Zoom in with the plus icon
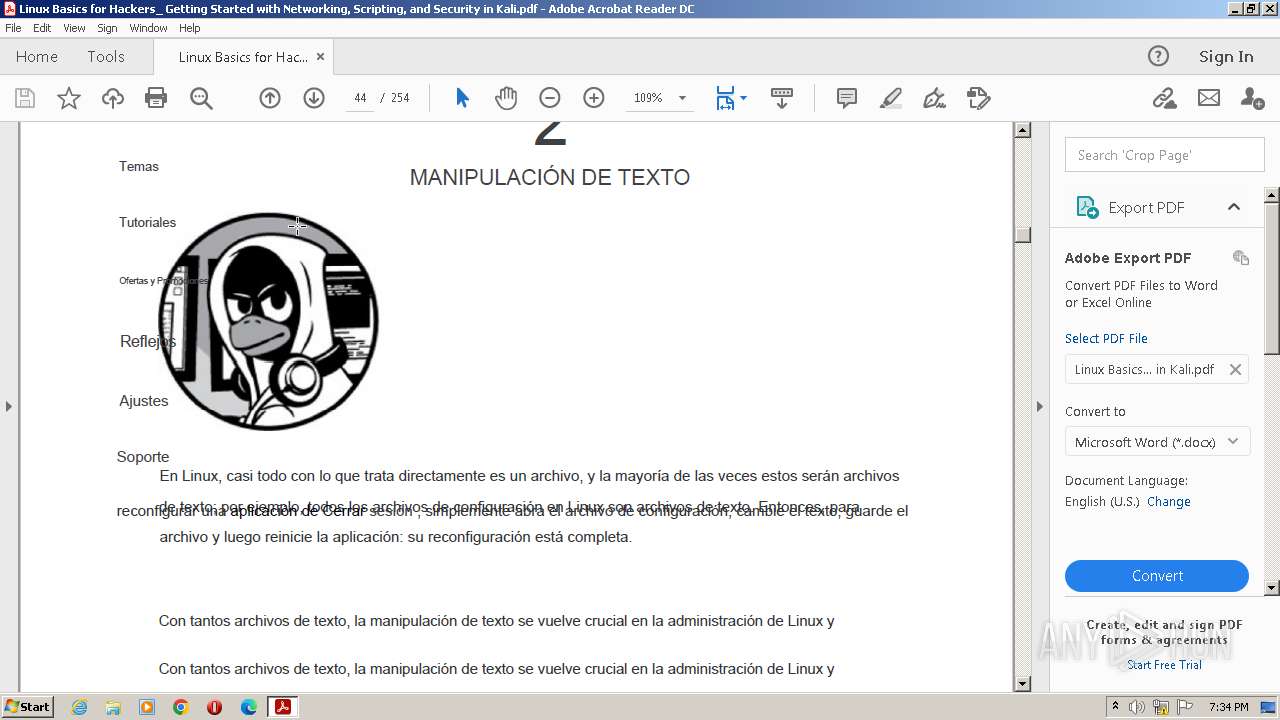Viewport: 1280px width, 720px height. (594, 98)
